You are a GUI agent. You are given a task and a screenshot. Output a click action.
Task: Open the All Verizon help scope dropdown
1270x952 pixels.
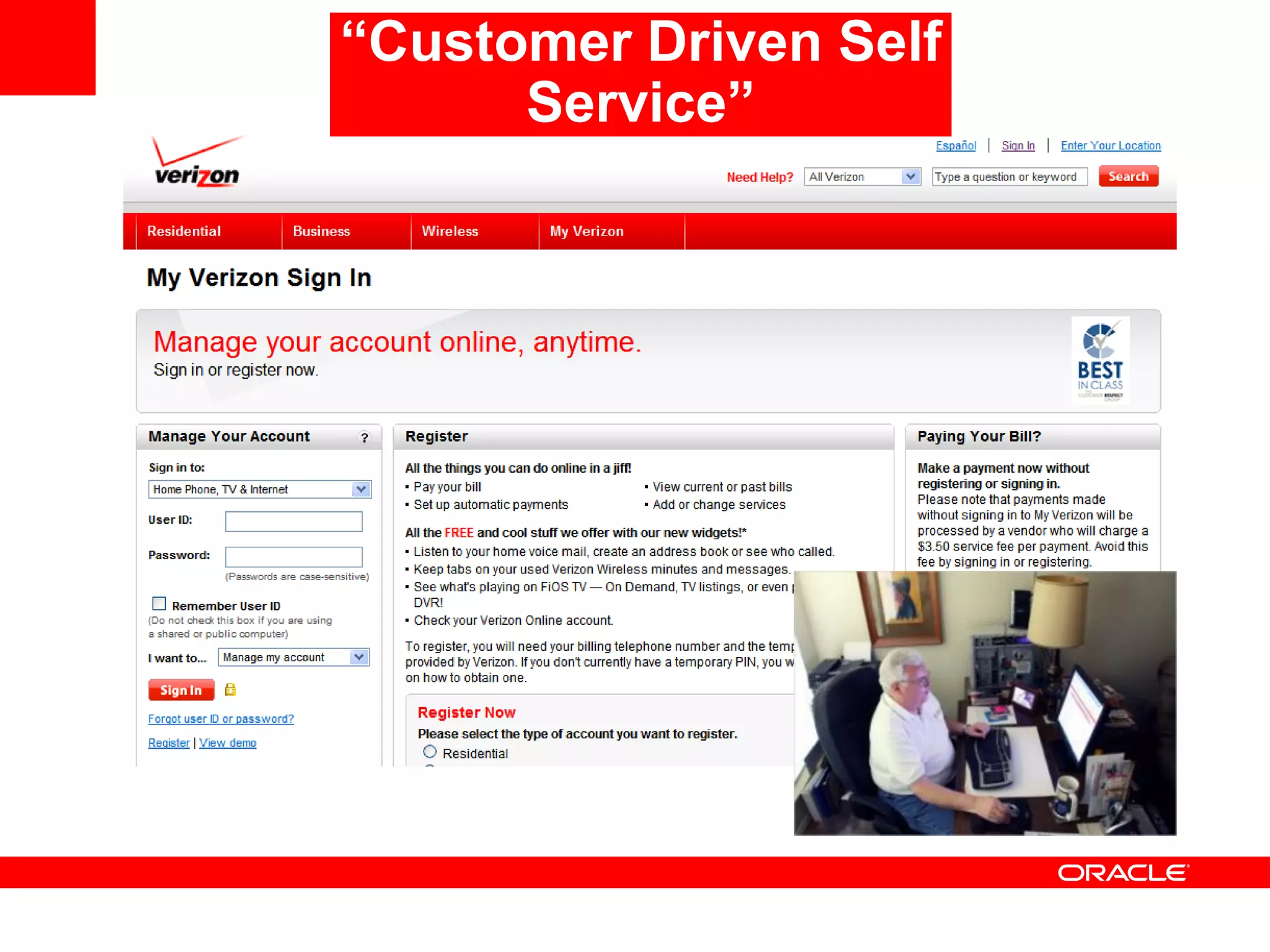tap(863, 177)
